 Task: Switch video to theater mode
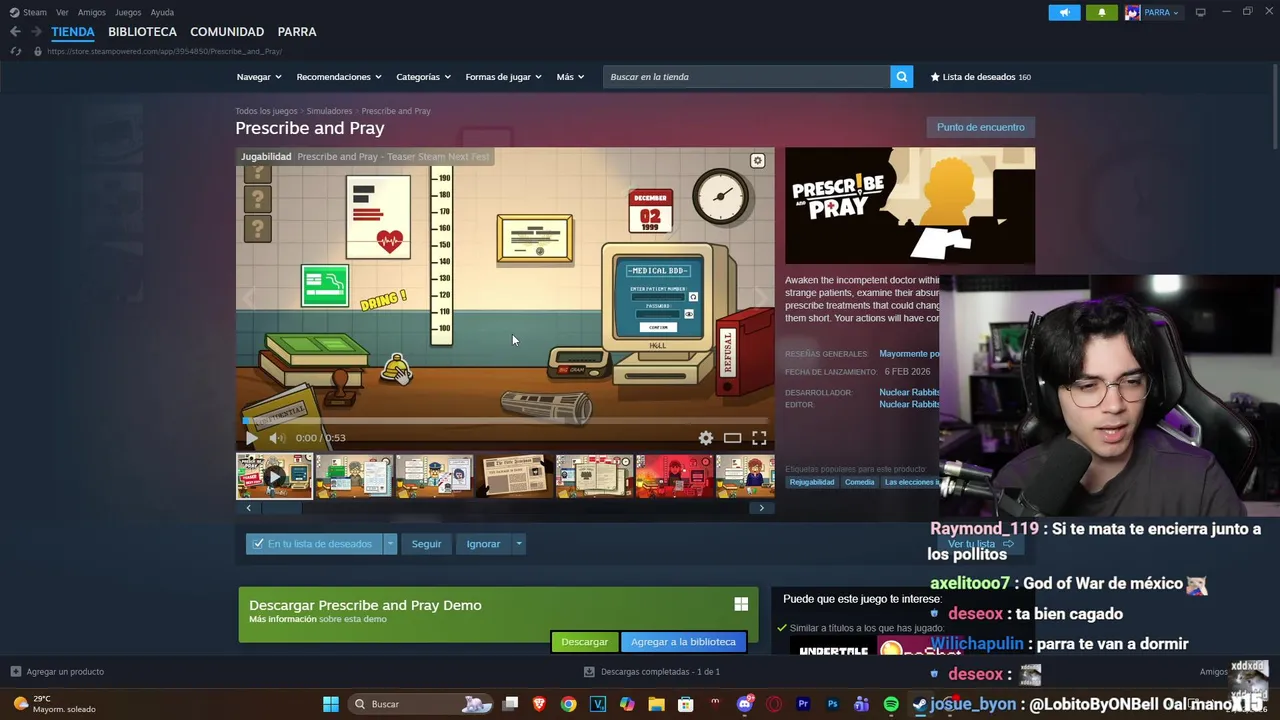(732, 438)
